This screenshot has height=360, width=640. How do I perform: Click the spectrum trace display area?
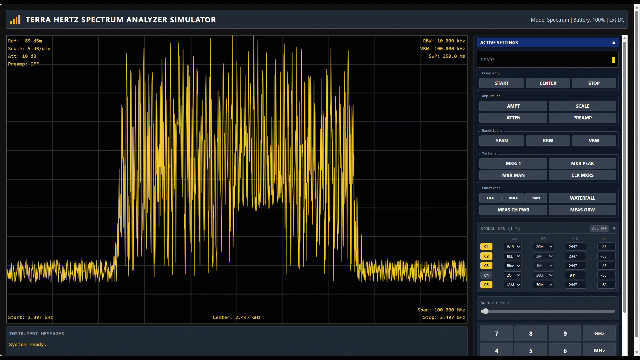(237, 180)
